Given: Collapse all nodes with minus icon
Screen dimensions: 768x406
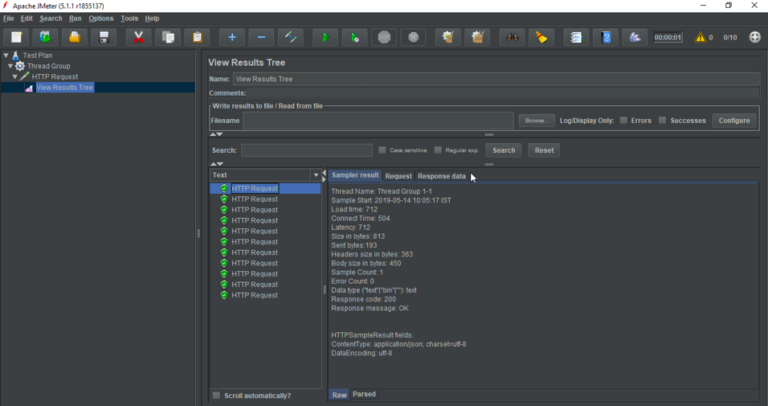Looking at the screenshot, I should (x=262, y=37).
